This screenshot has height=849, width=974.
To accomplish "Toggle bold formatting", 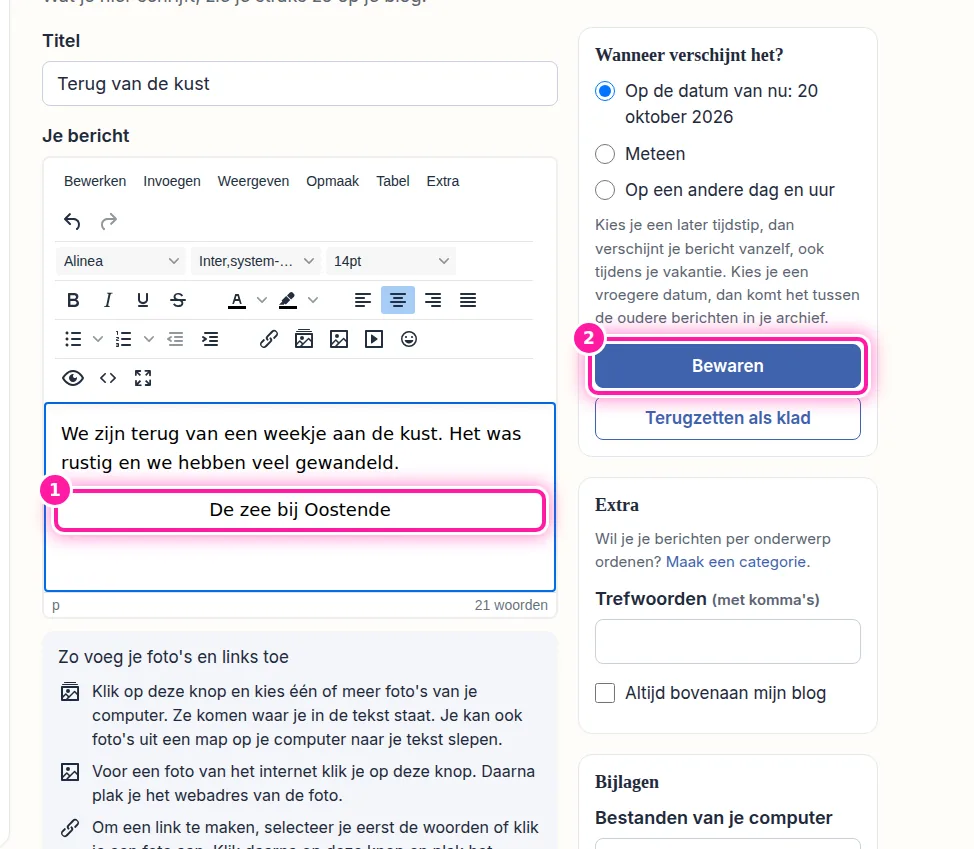I will pos(73,301).
